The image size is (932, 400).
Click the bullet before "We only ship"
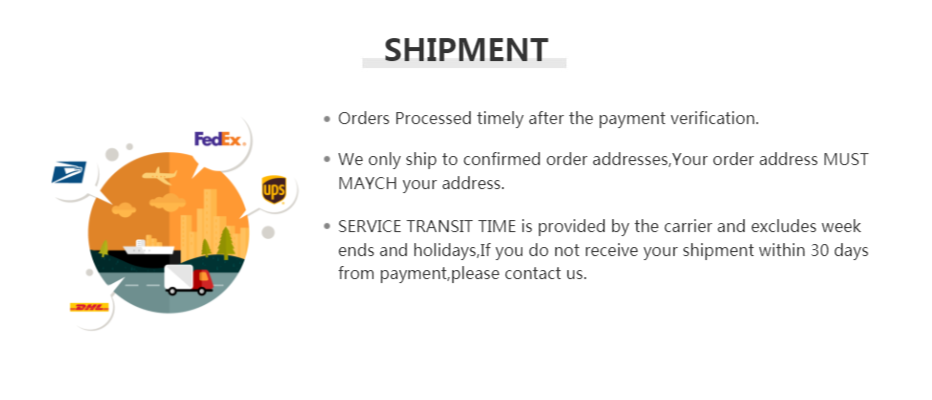(x=327, y=160)
